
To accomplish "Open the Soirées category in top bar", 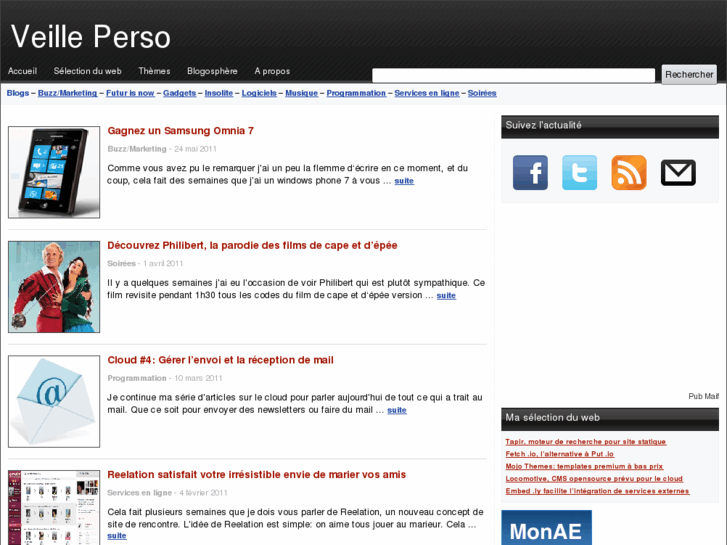I will click(482, 93).
